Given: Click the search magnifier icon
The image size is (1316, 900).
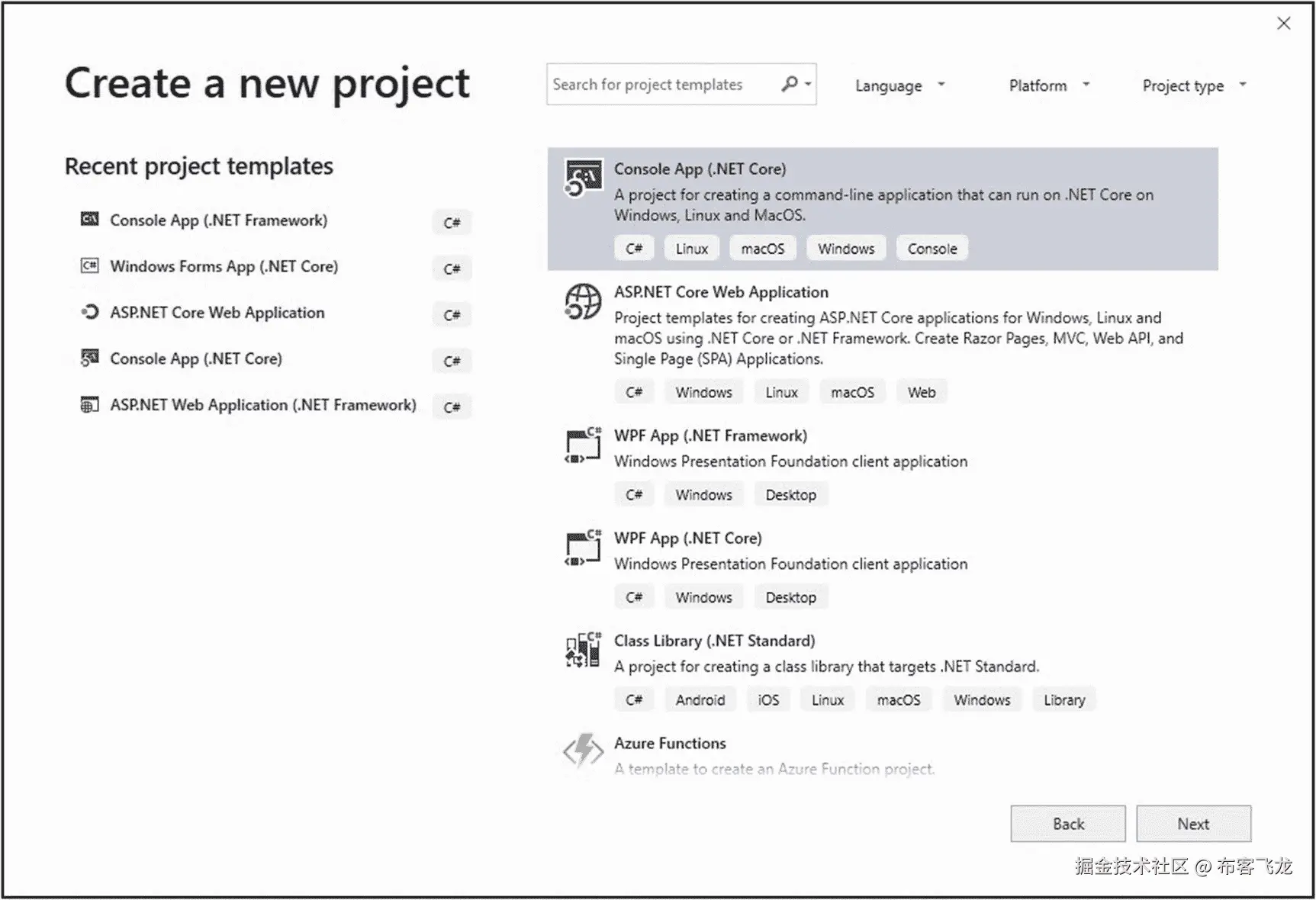Looking at the screenshot, I should tap(790, 84).
